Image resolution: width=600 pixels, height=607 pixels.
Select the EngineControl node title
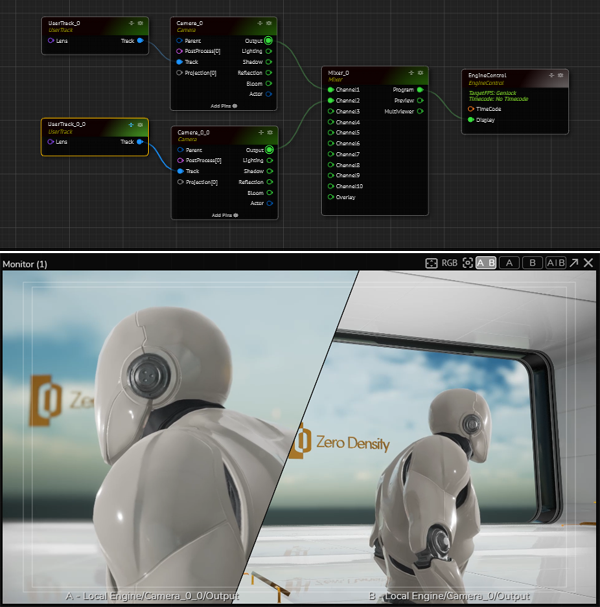[x=488, y=76]
